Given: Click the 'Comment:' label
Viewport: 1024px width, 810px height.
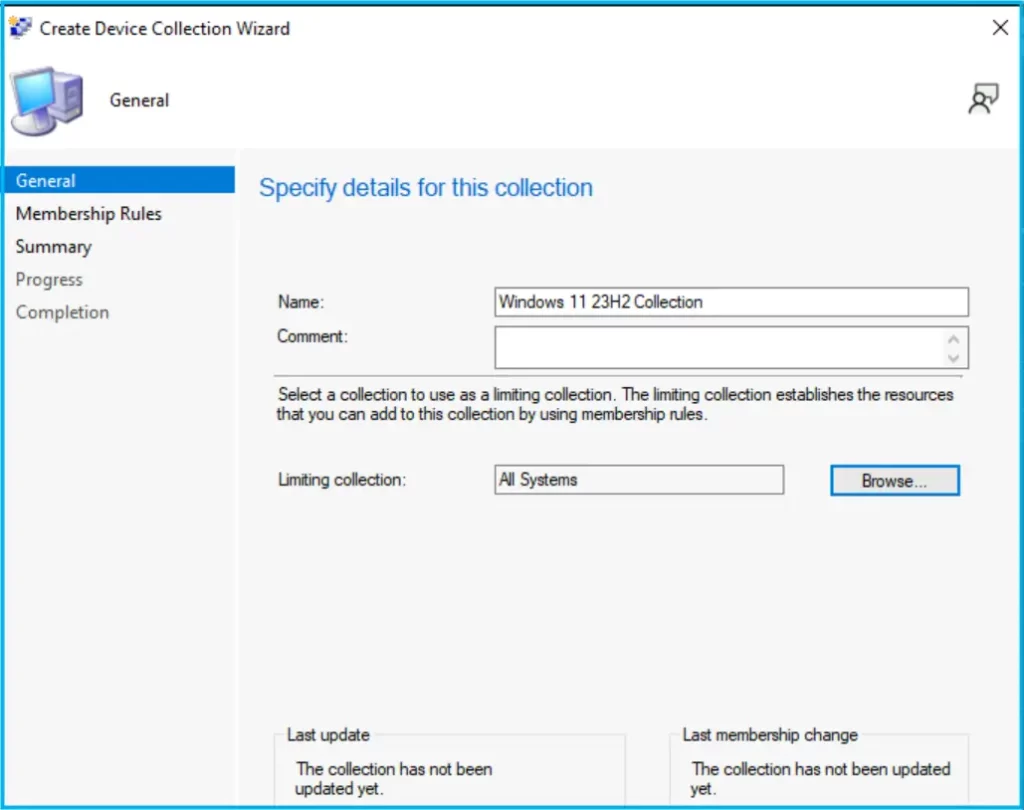Looking at the screenshot, I should point(313,336).
